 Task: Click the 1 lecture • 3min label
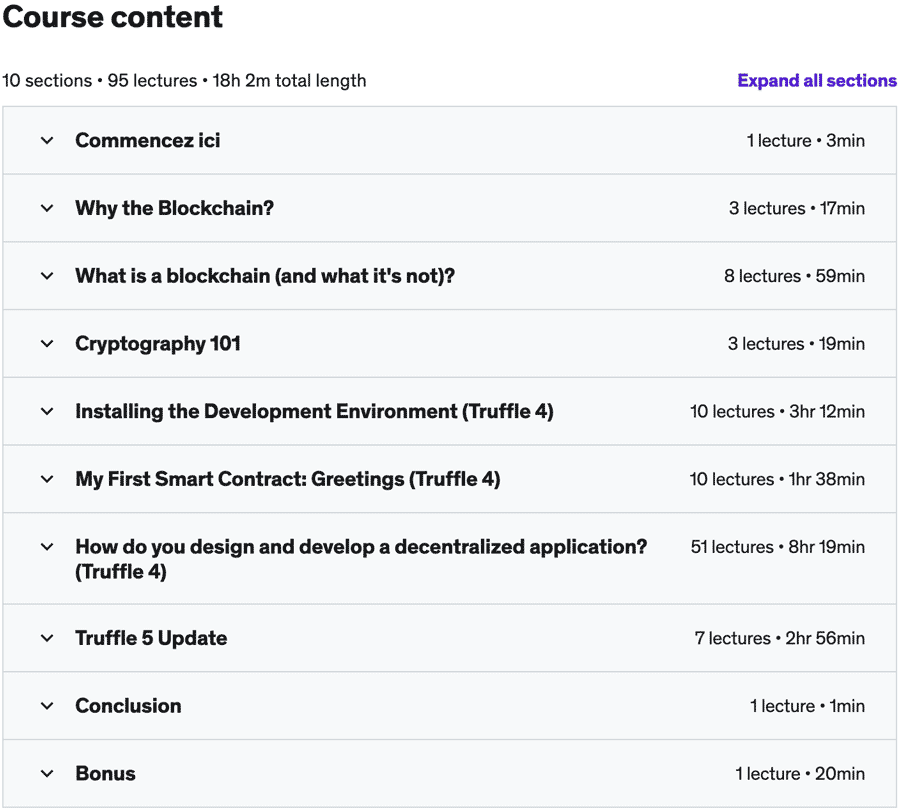805,141
